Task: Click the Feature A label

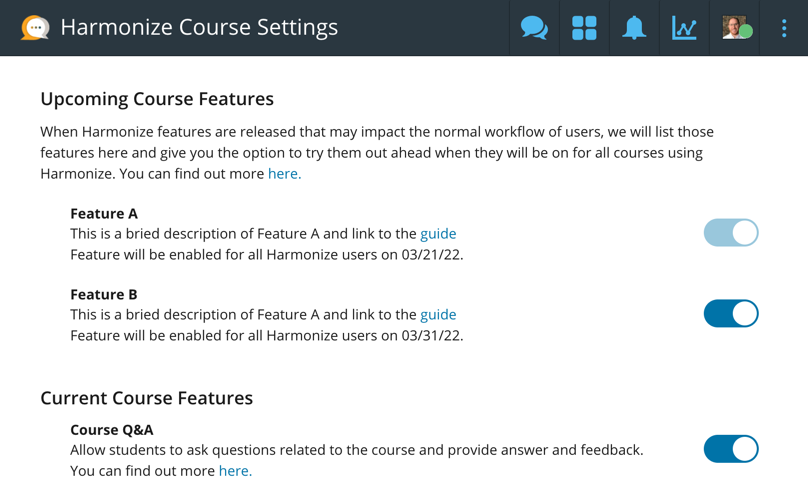Action: 104,213
